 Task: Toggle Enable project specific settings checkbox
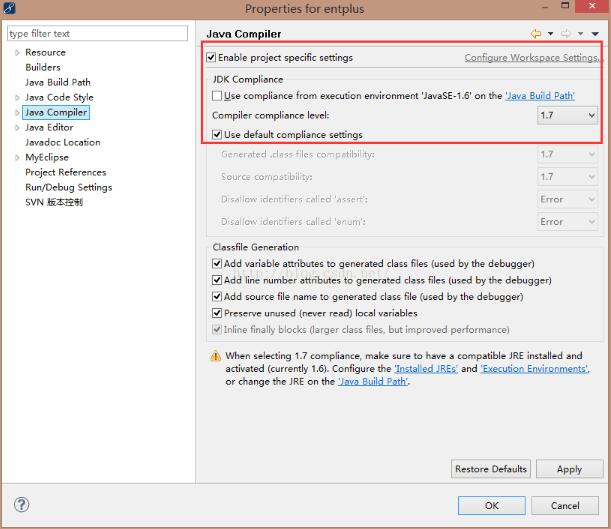point(211,58)
